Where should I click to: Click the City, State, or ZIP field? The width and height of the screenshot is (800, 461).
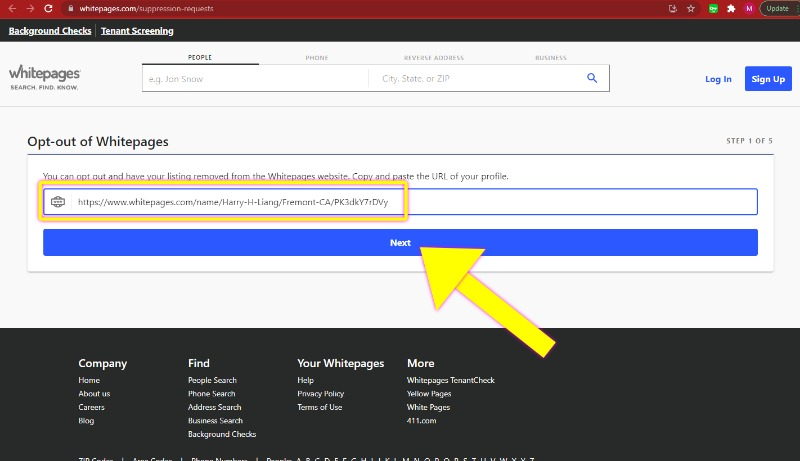[x=474, y=79]
